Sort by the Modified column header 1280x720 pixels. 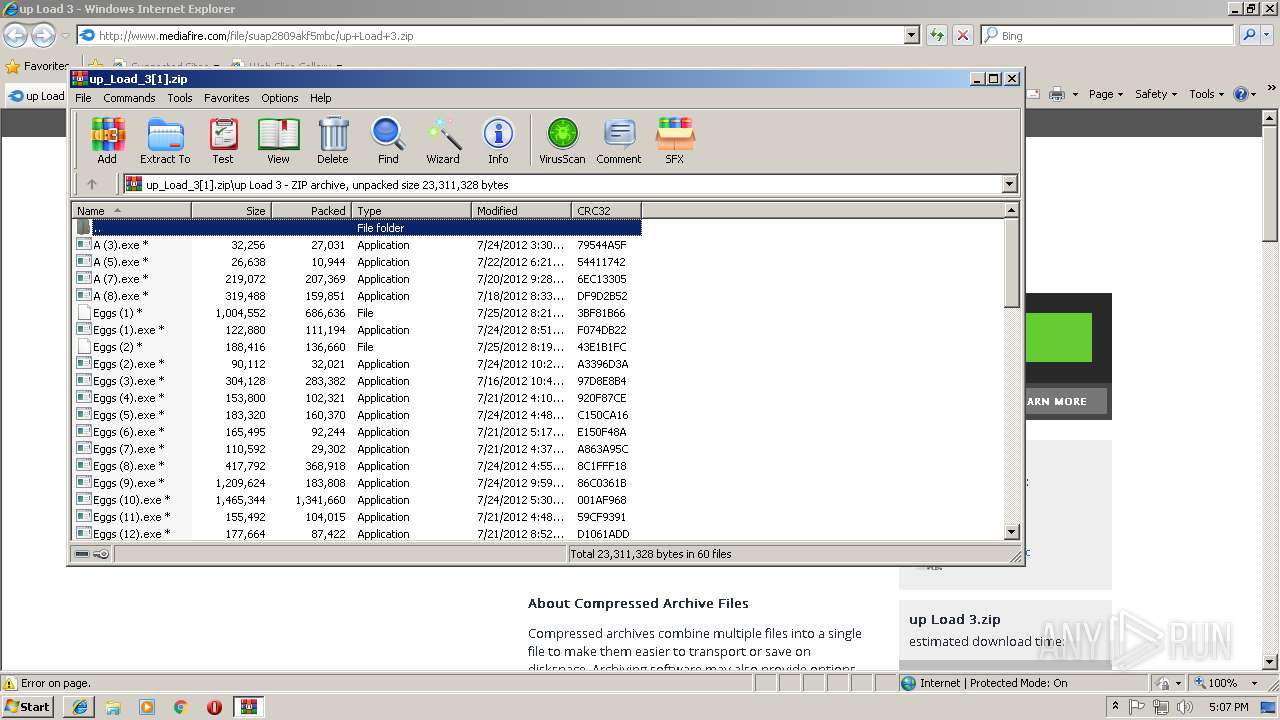(521, 210)
